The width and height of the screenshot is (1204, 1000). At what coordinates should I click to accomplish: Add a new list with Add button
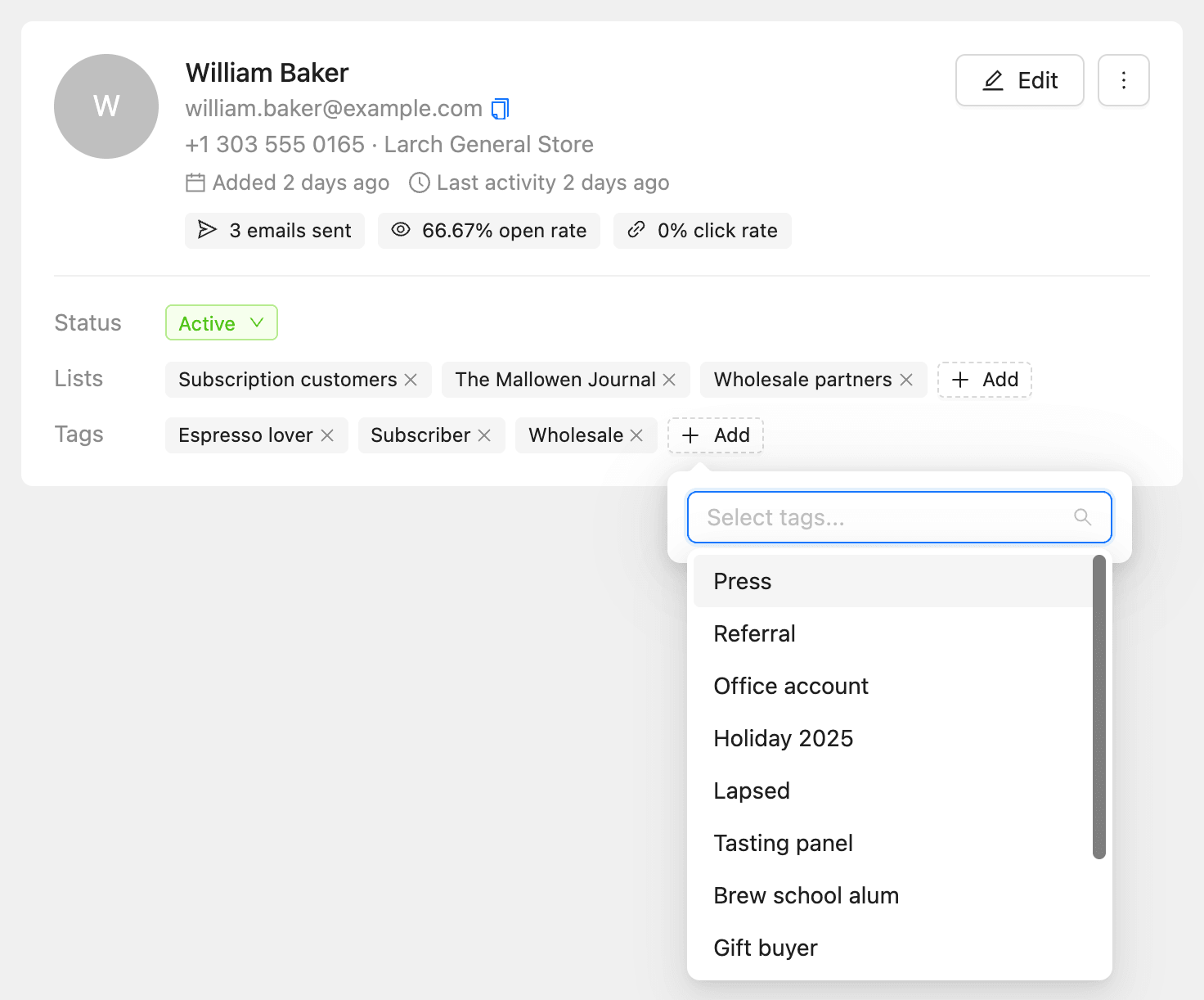pyautogui.click(x=985, y=380)
